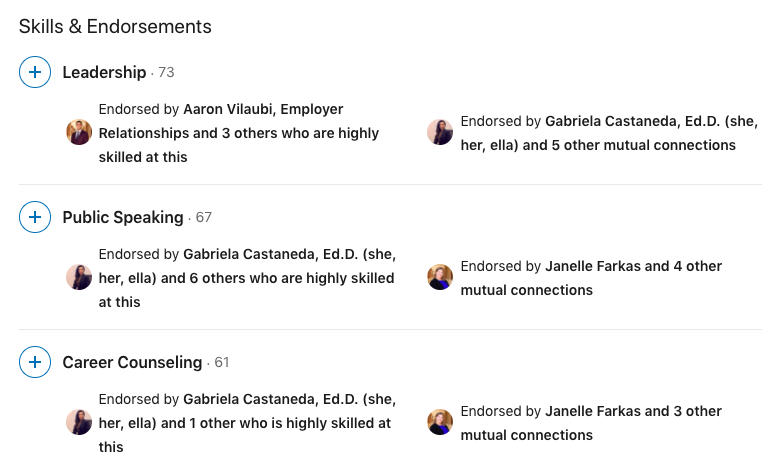Open Public Speaking's 6 others highly skilled text
The height and width of the screenshot is (475, 784).
[x=245, y=278]
